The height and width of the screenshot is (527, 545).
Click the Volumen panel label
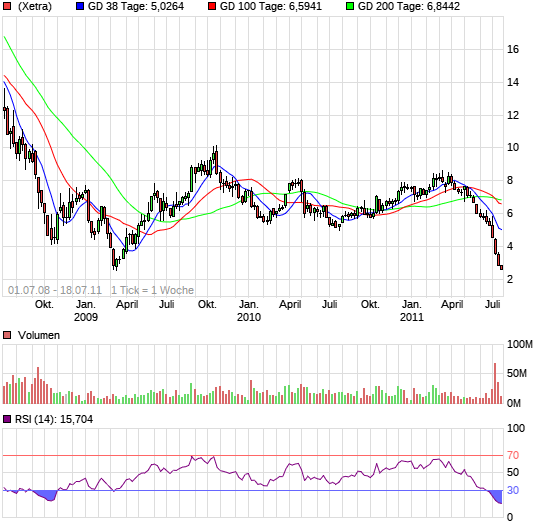pyautogui.click(x=39, y=335)
